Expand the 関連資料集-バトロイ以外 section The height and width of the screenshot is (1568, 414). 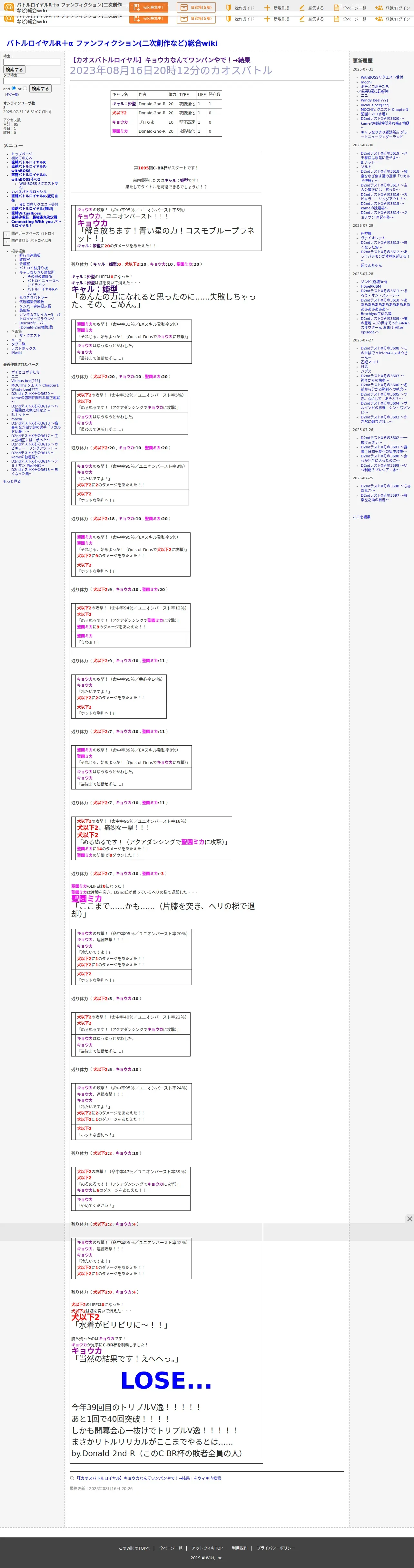pyautogui.click(x=7, y=242)
